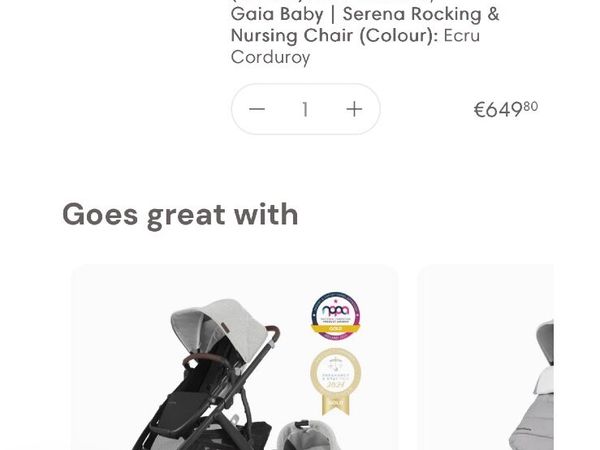Click the word Corduroy under the title

pos(271,57)
